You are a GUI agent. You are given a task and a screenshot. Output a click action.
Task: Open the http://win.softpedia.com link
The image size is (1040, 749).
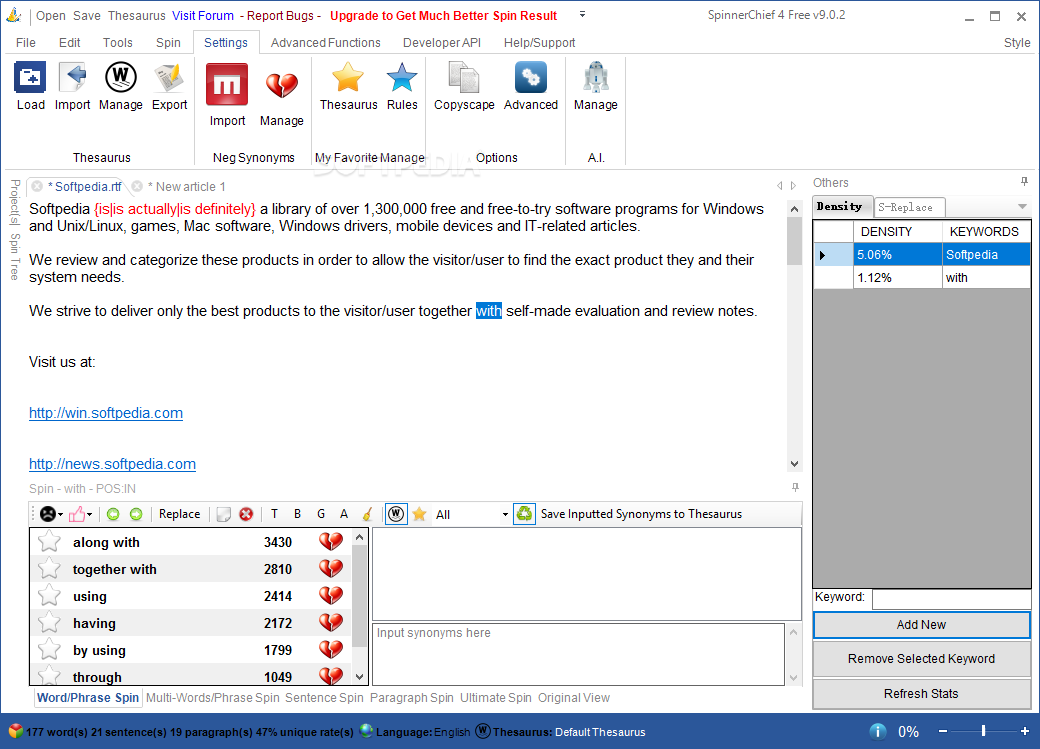tap(105, 413)
